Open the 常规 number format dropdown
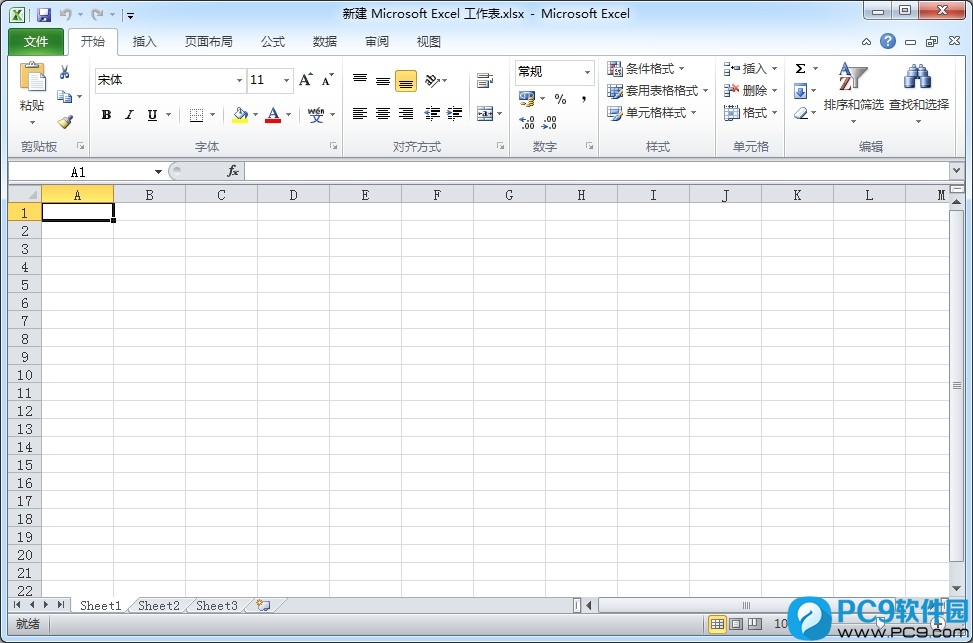Screen dimensions: 973x643 point(587,73)
